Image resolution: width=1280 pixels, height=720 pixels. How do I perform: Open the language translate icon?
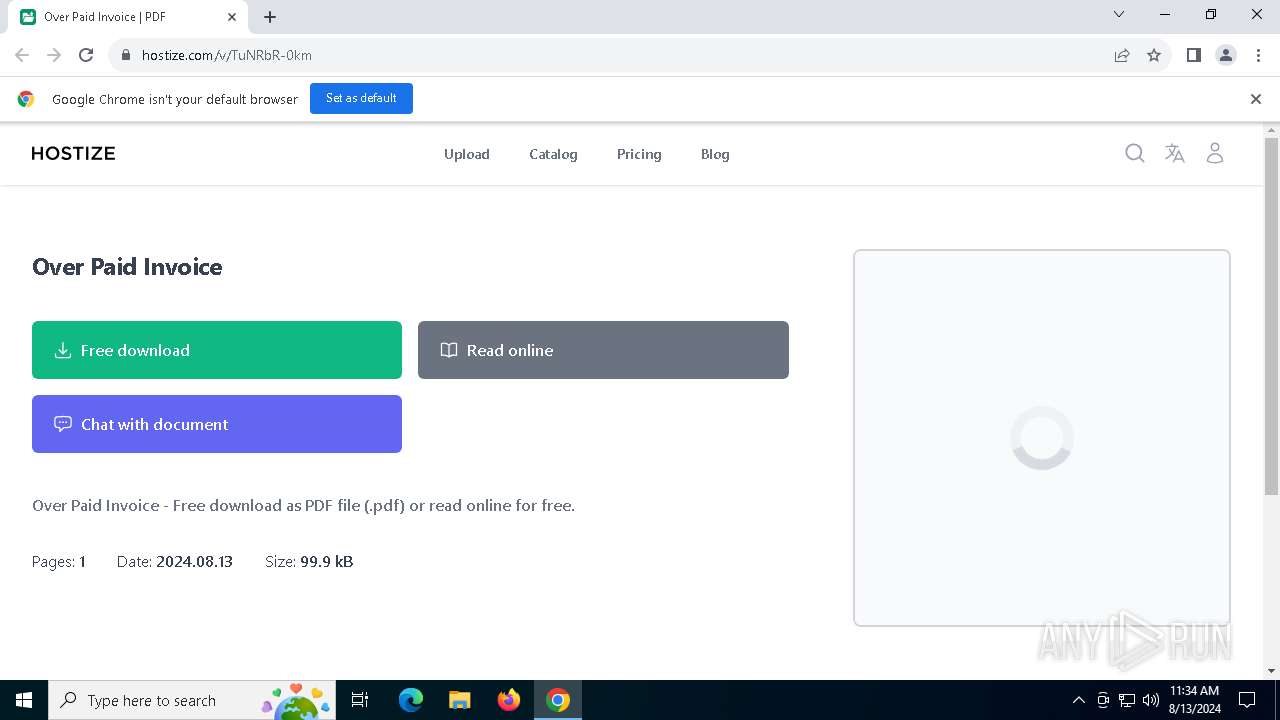[1175, 153]
